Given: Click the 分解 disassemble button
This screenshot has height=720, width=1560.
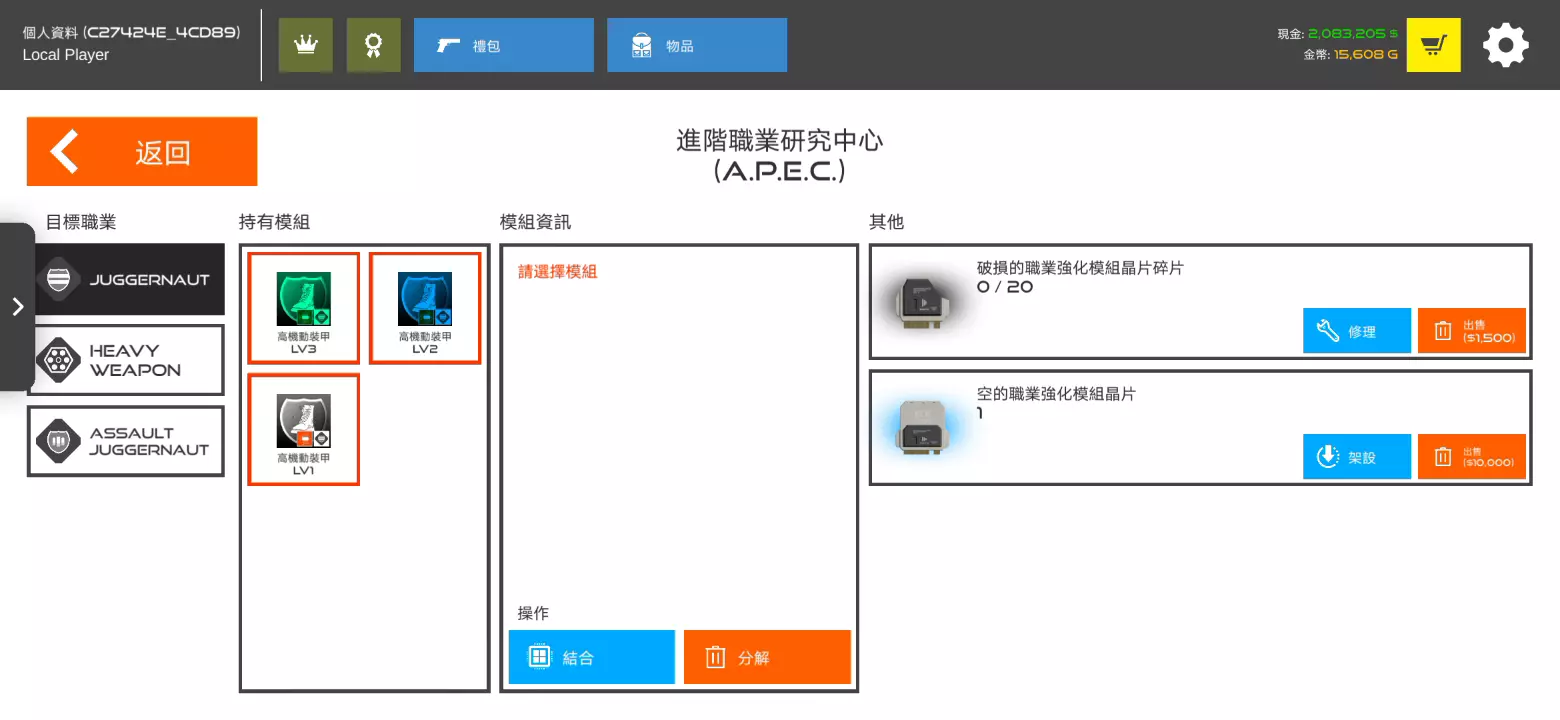Looking at the screenshot, I should pos(767,657).
